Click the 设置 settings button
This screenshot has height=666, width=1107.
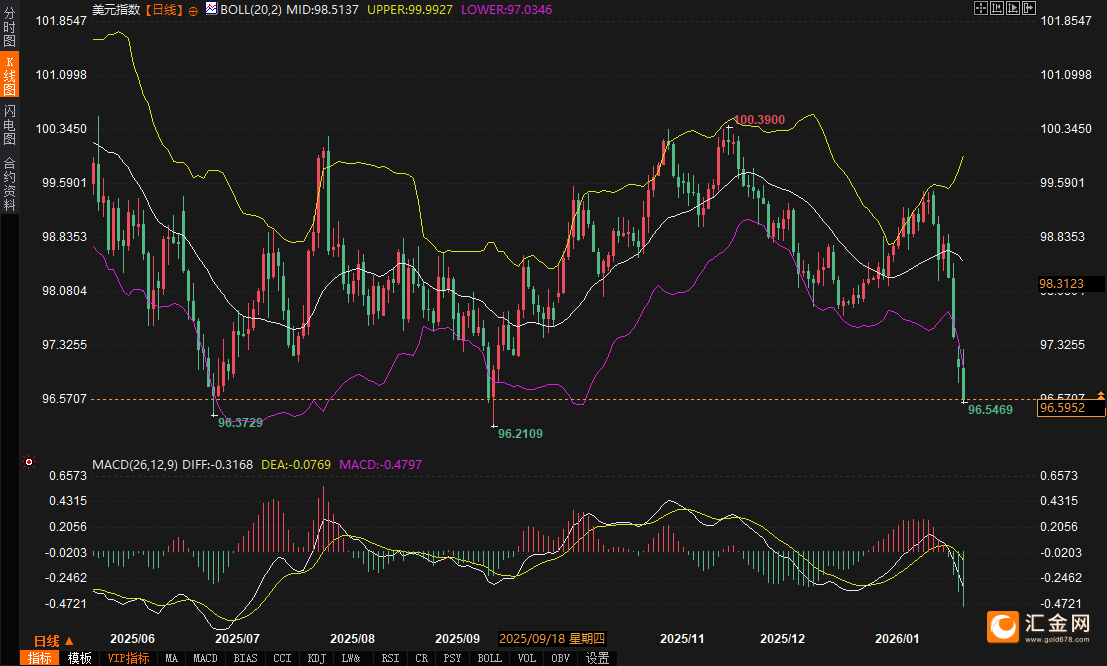coord(597,658)
